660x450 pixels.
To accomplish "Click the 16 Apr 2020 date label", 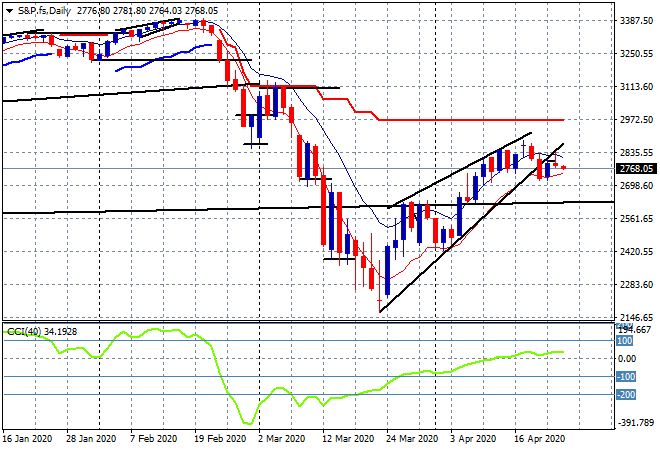I will tap(540, 439).
